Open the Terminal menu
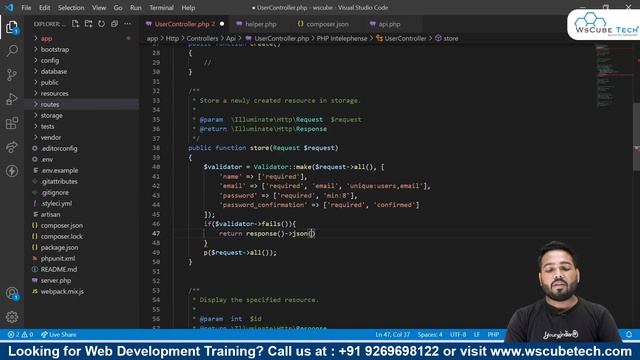The image size is (640, 360). (161, 8)
